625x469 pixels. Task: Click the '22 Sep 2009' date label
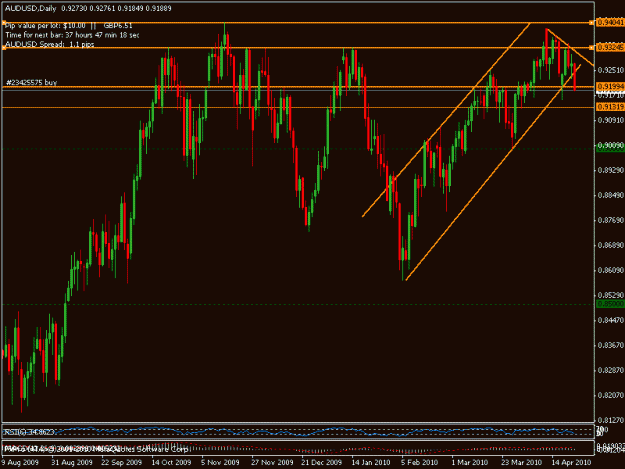click(x=122, y=463)
